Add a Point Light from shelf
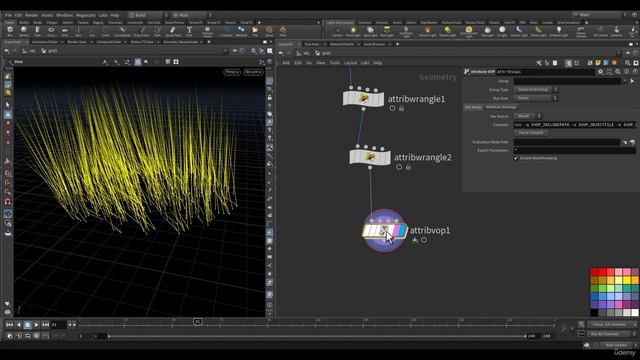The image size is (640, 360). [353, 31]
